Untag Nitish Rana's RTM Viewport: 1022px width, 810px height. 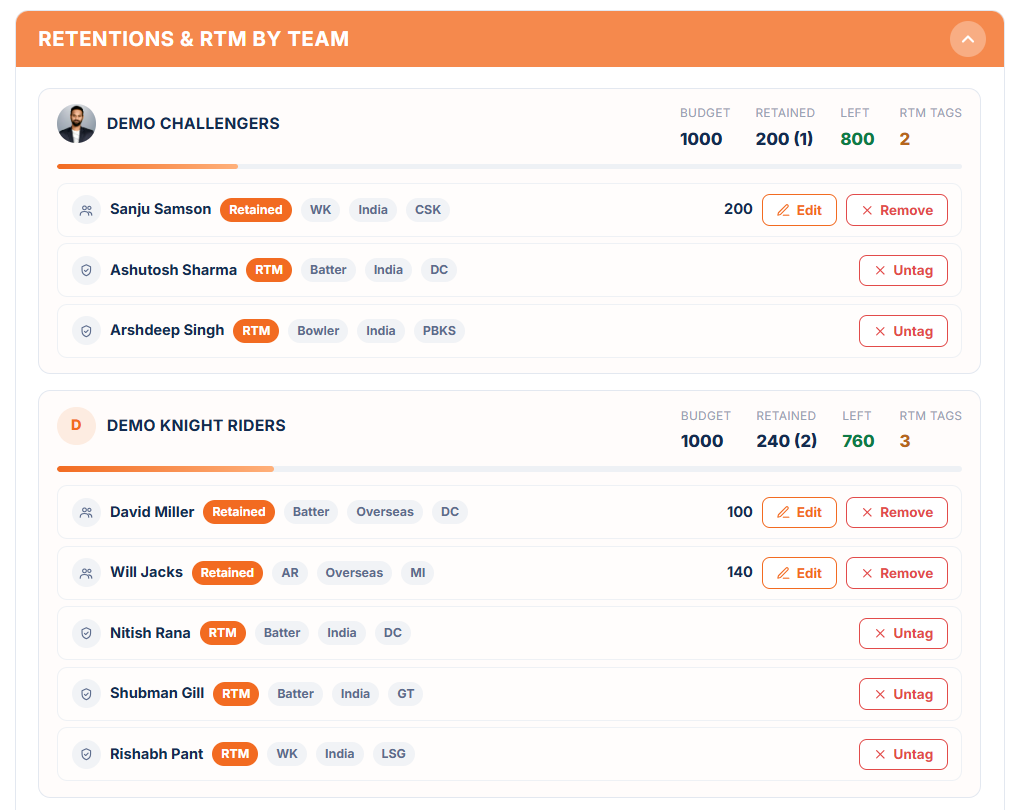(x=903, y=633)
